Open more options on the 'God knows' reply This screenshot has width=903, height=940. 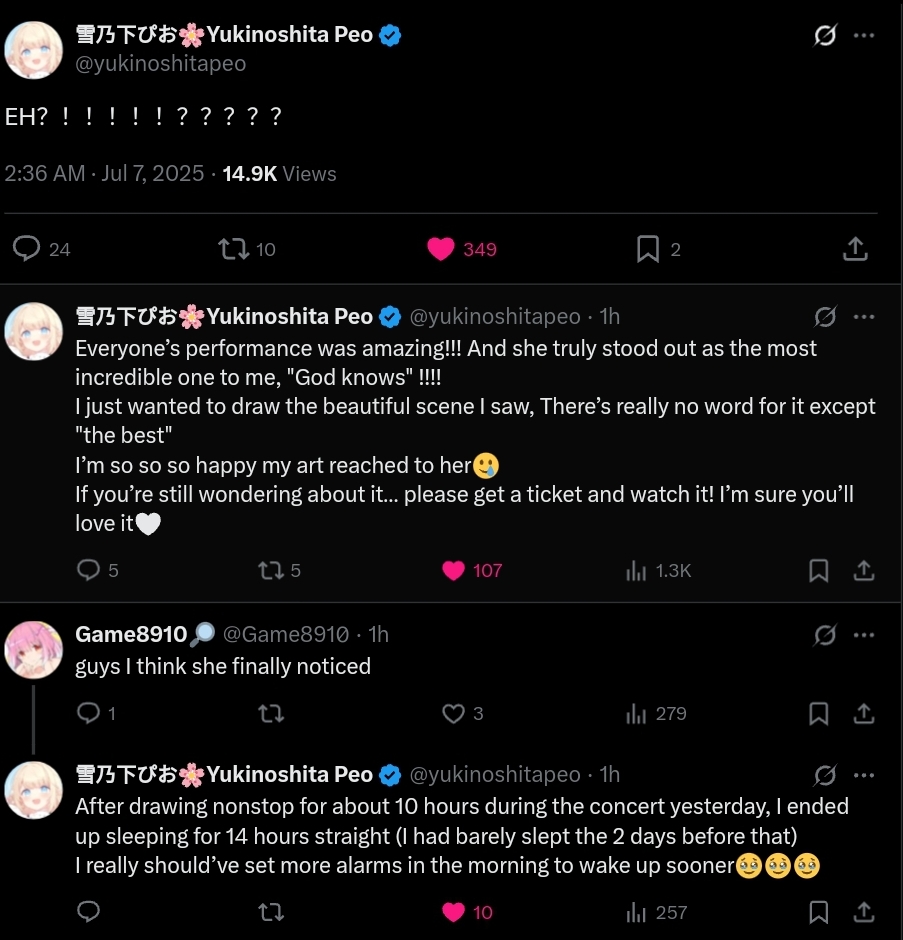(x=864, y=317)
